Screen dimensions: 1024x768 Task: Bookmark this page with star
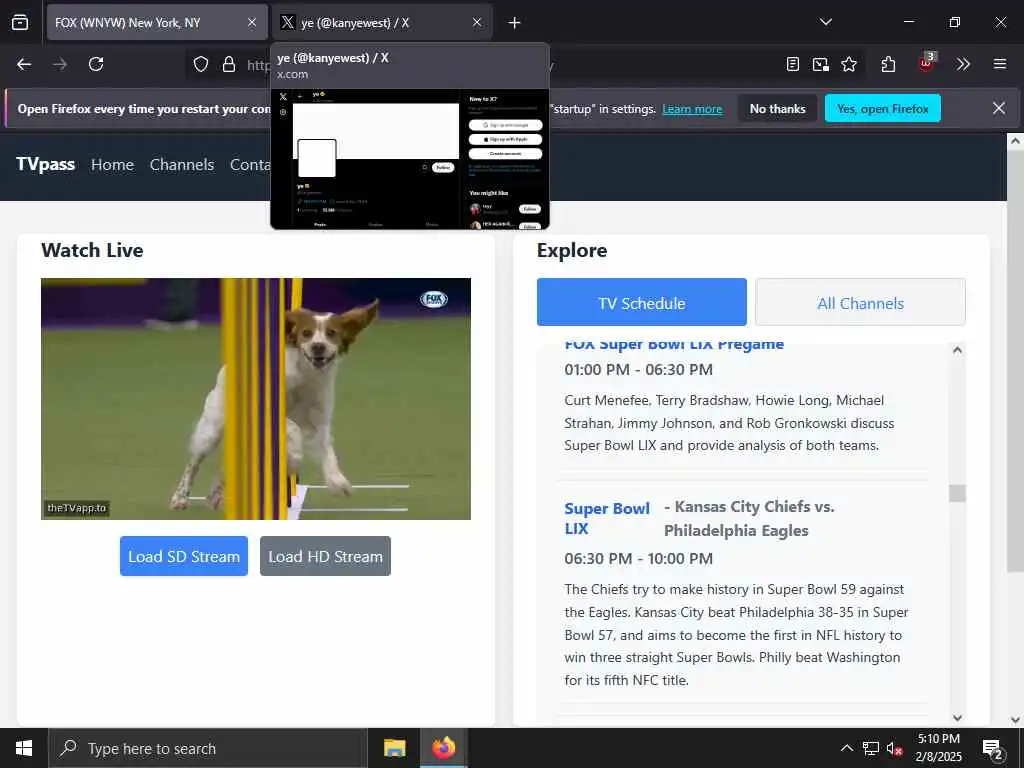coord(849,64)
